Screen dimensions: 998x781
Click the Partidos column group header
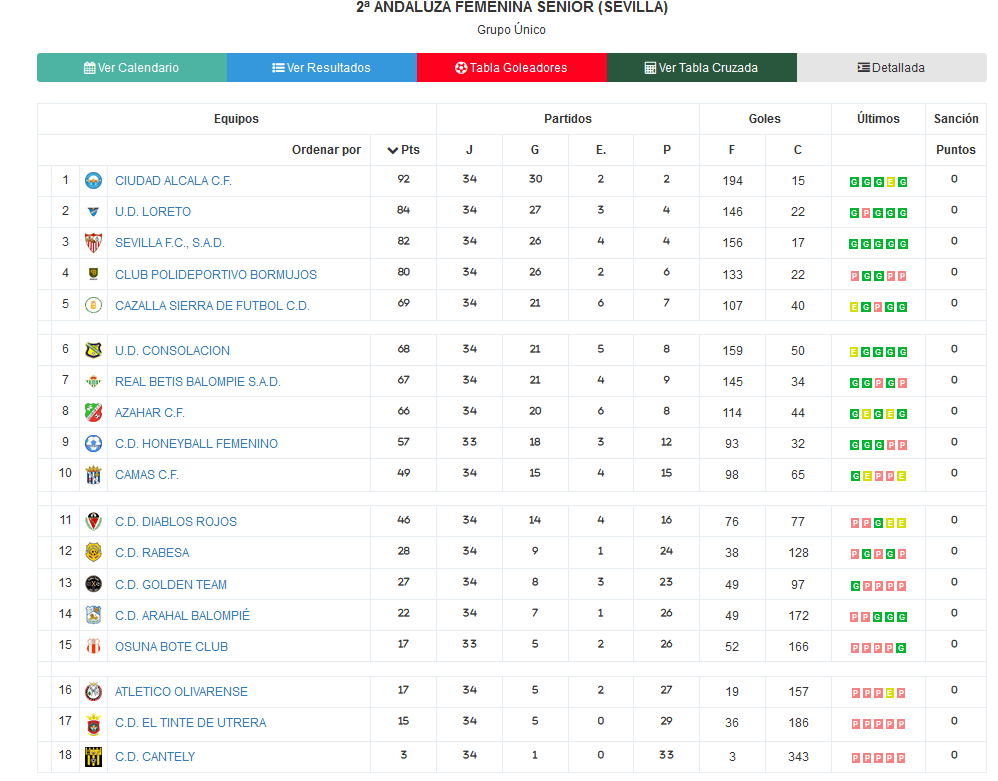tap(568, 118)
